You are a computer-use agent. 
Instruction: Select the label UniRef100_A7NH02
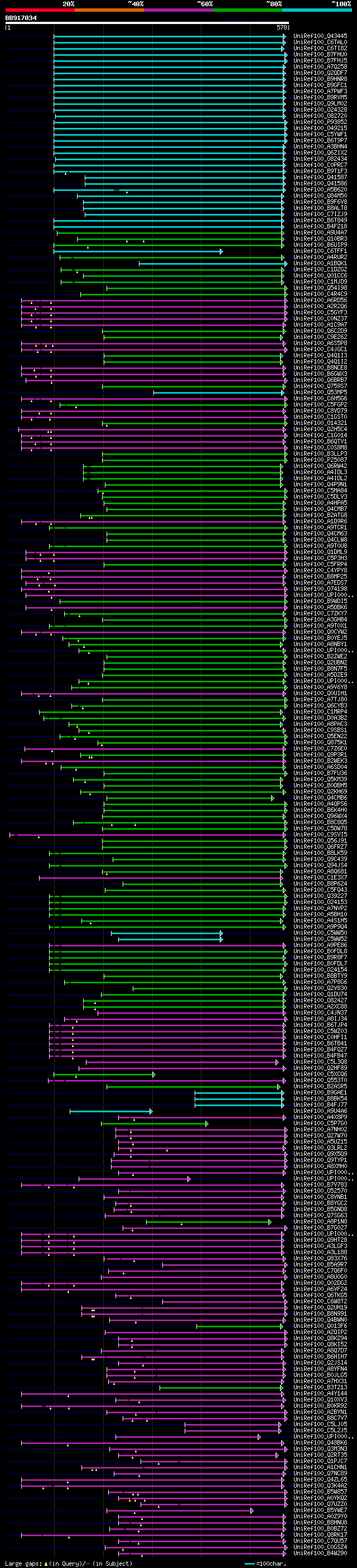[x=321, y=1129]
